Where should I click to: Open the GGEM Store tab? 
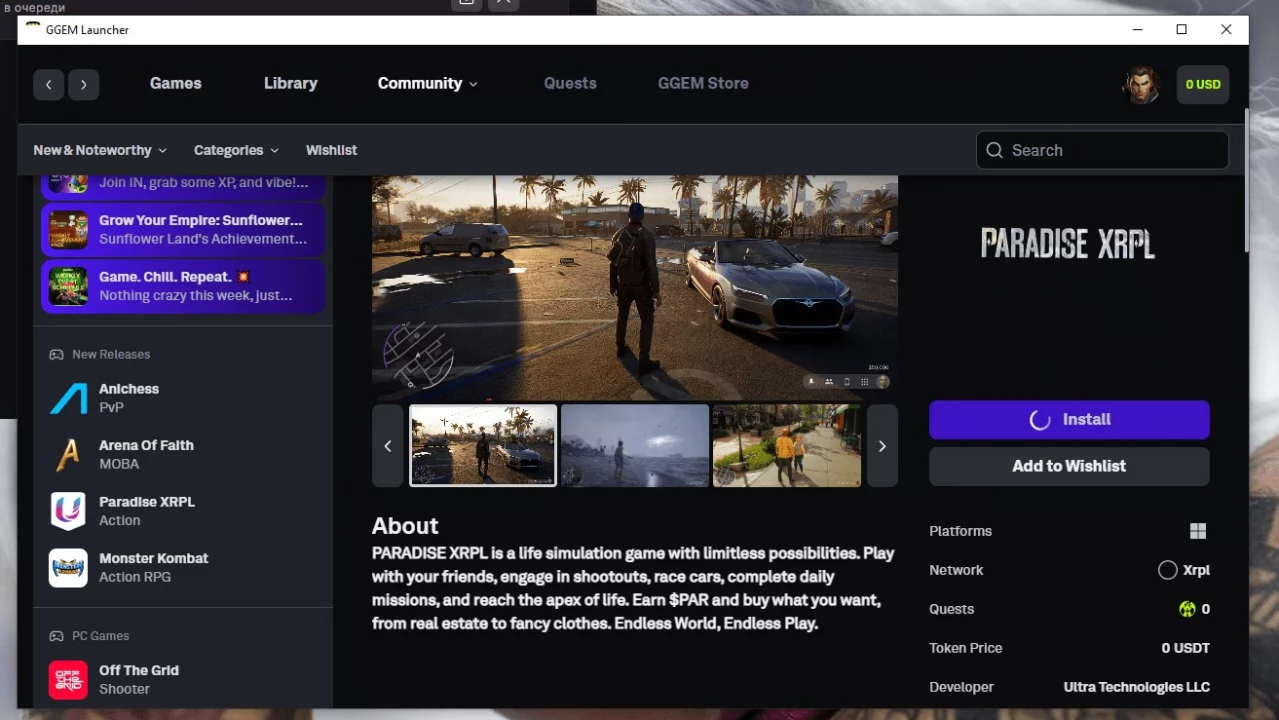pyautogui.click(x=703, y=84)
